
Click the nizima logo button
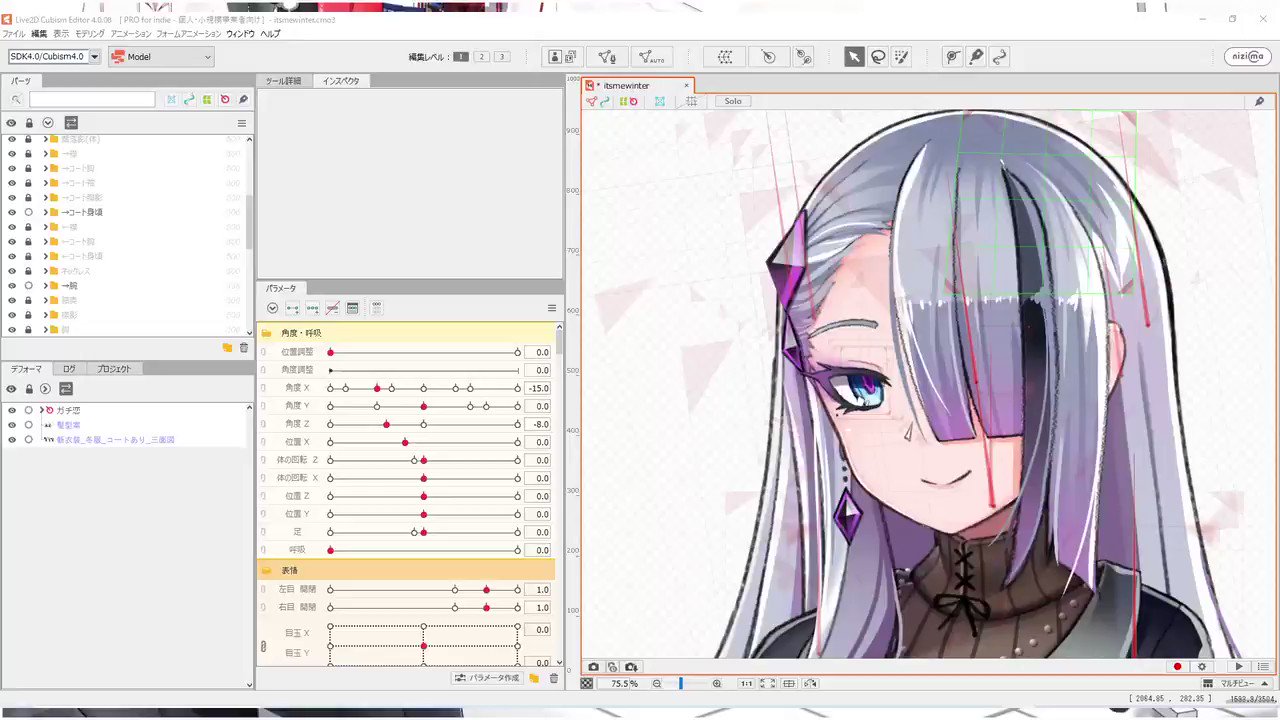coord(1248,57)
